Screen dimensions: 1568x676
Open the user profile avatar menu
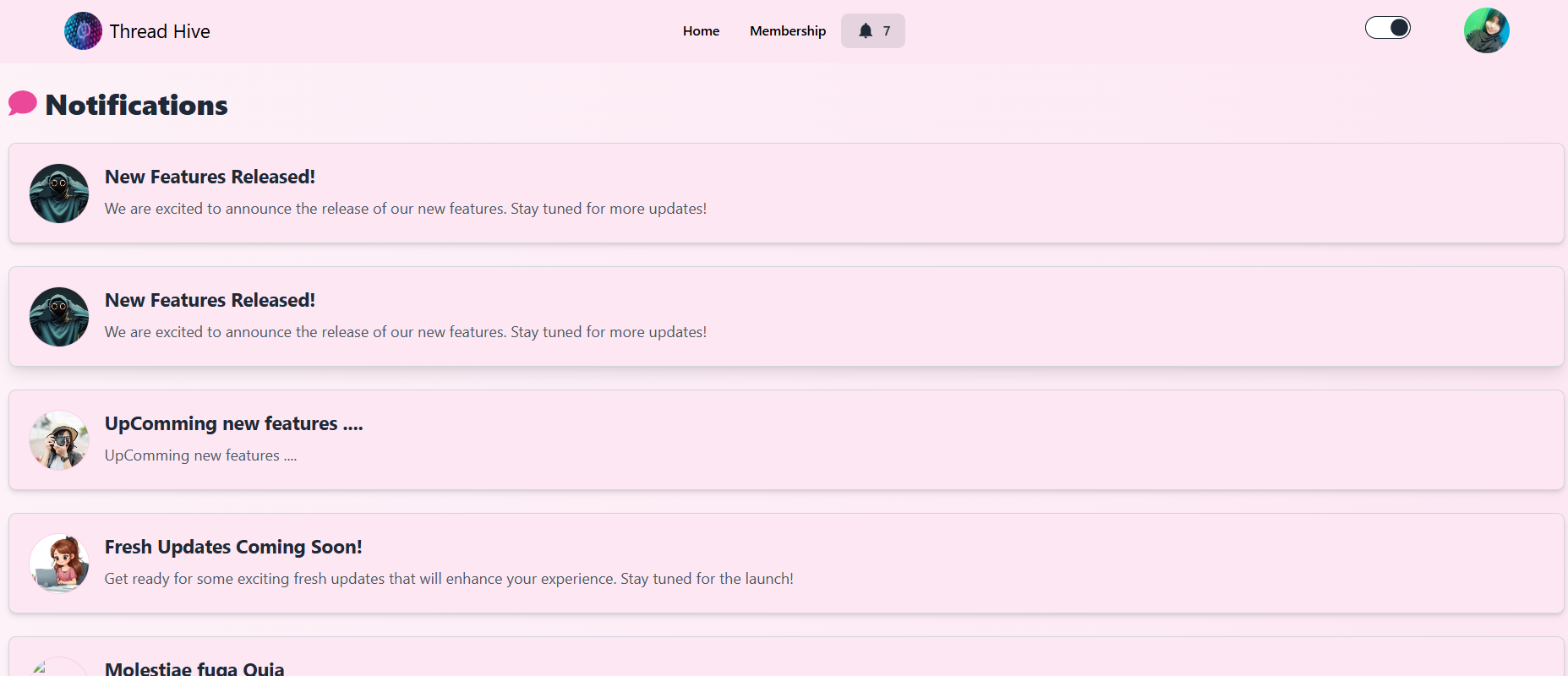(1487, 31)
